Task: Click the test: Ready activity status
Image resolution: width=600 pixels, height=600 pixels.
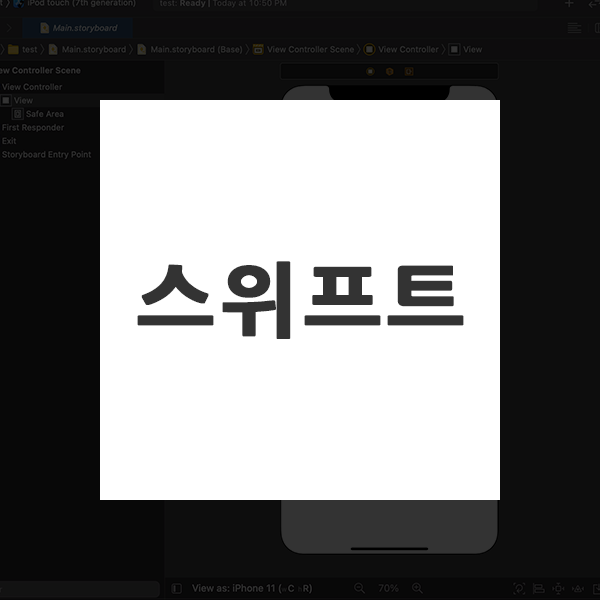Action: click(223, 3)
